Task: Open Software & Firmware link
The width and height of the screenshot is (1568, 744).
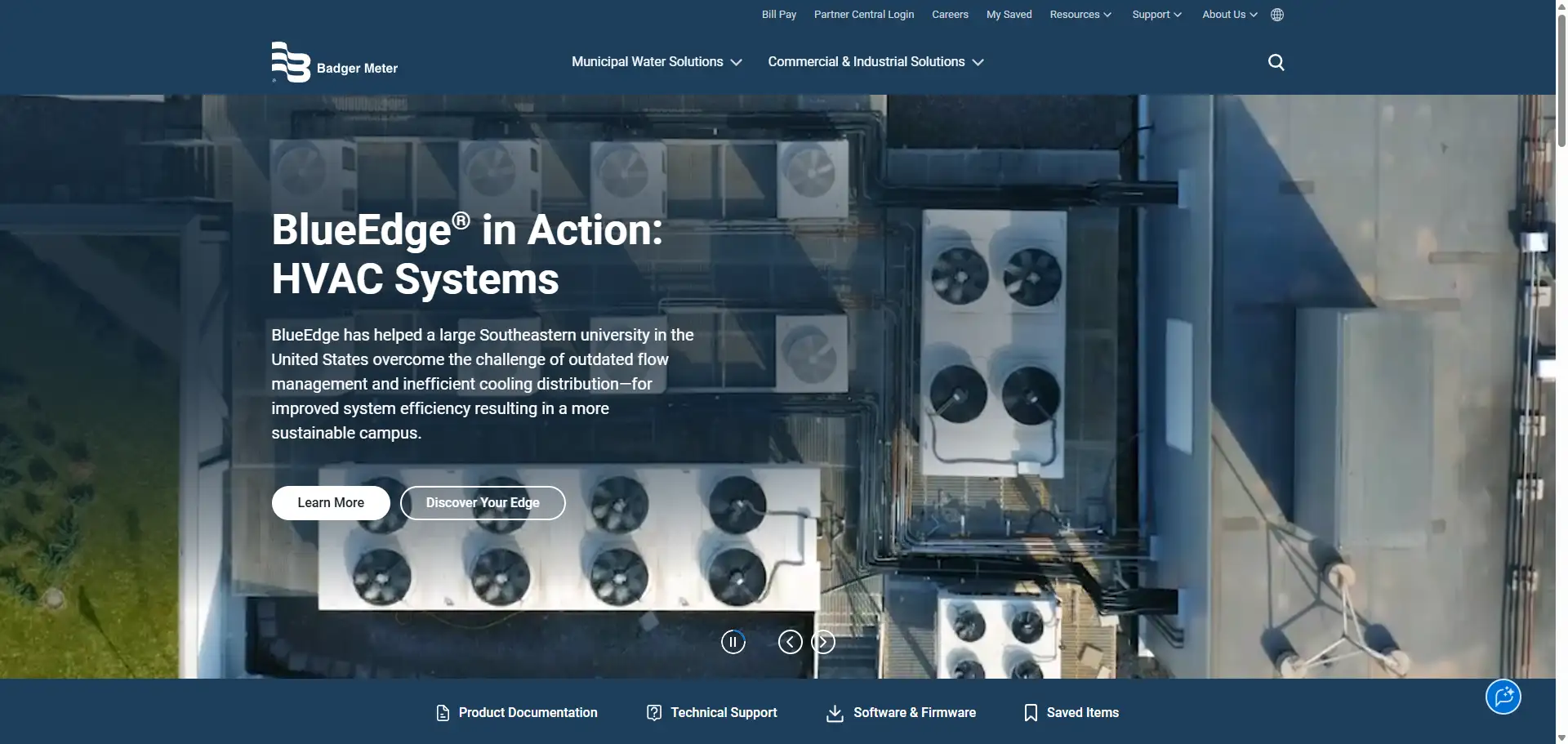Action: (x=915, y=713)
